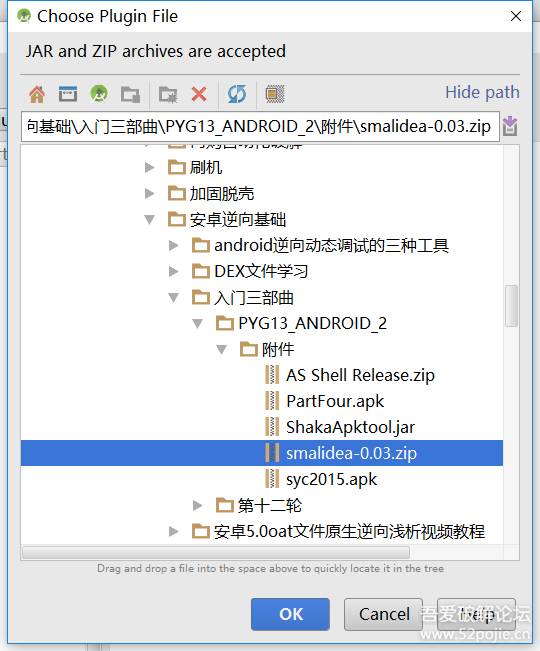
Task: Select the DEX文件学习 folder
Action: coord(250,272)
